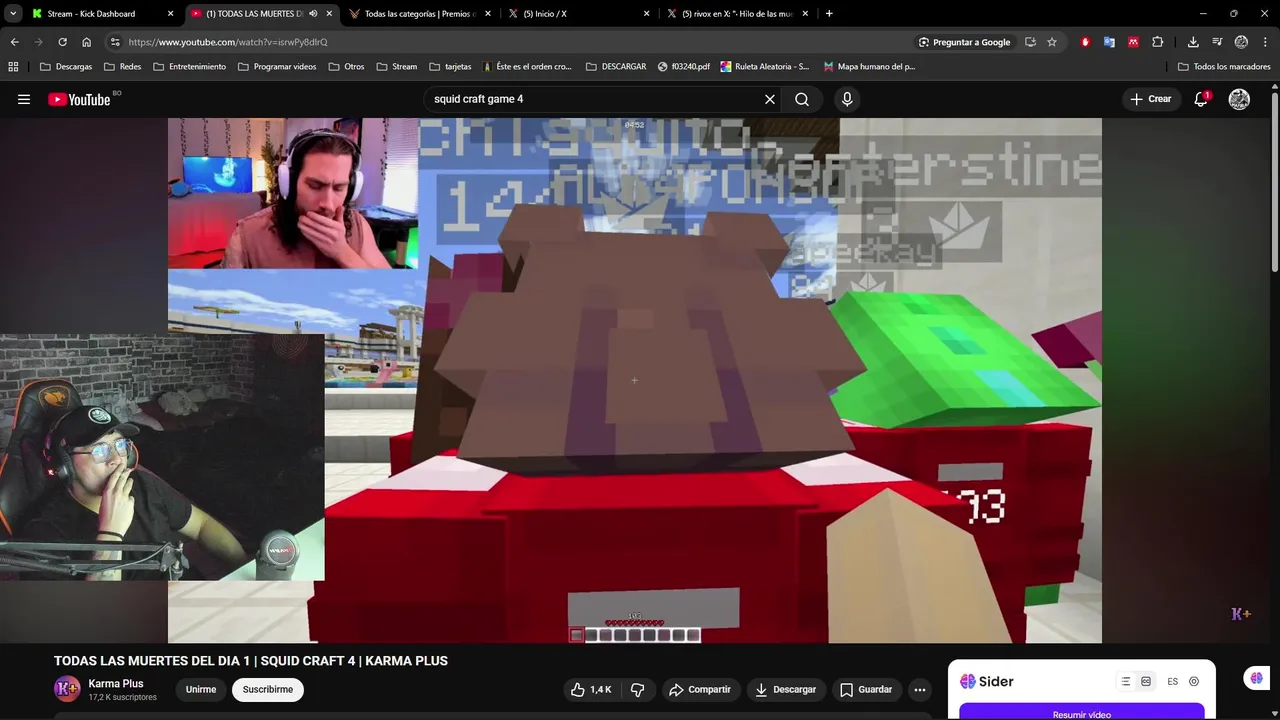Close the Kick Dashboard tab
This screenshot has width=1280, height=720.
click(x=170, y=14)
